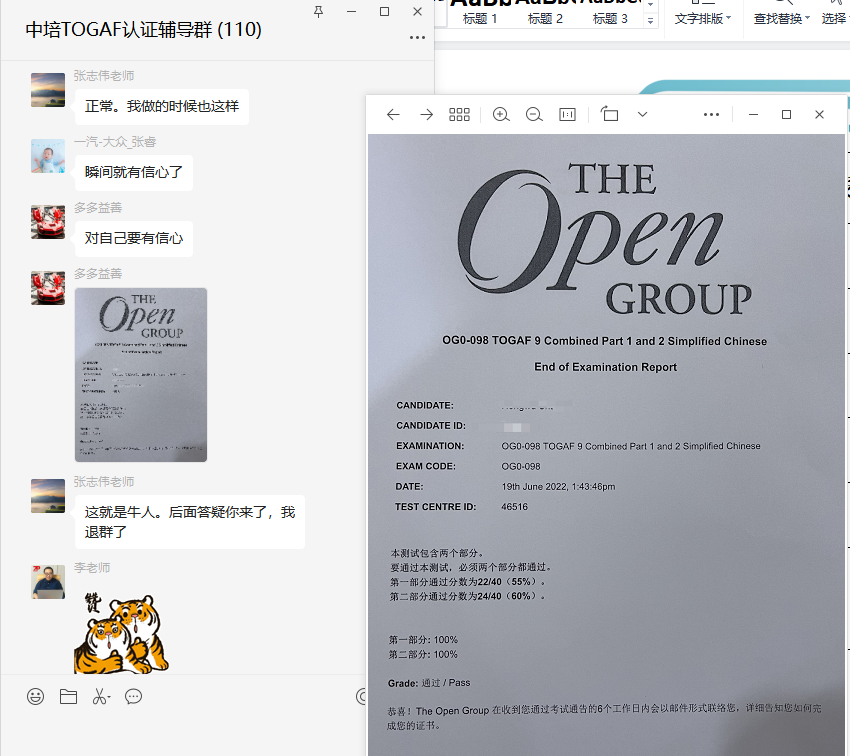Show image at actual 1:1 size
Image resolution: width=850 pixels, height=756 pixels.
[567, 114]
